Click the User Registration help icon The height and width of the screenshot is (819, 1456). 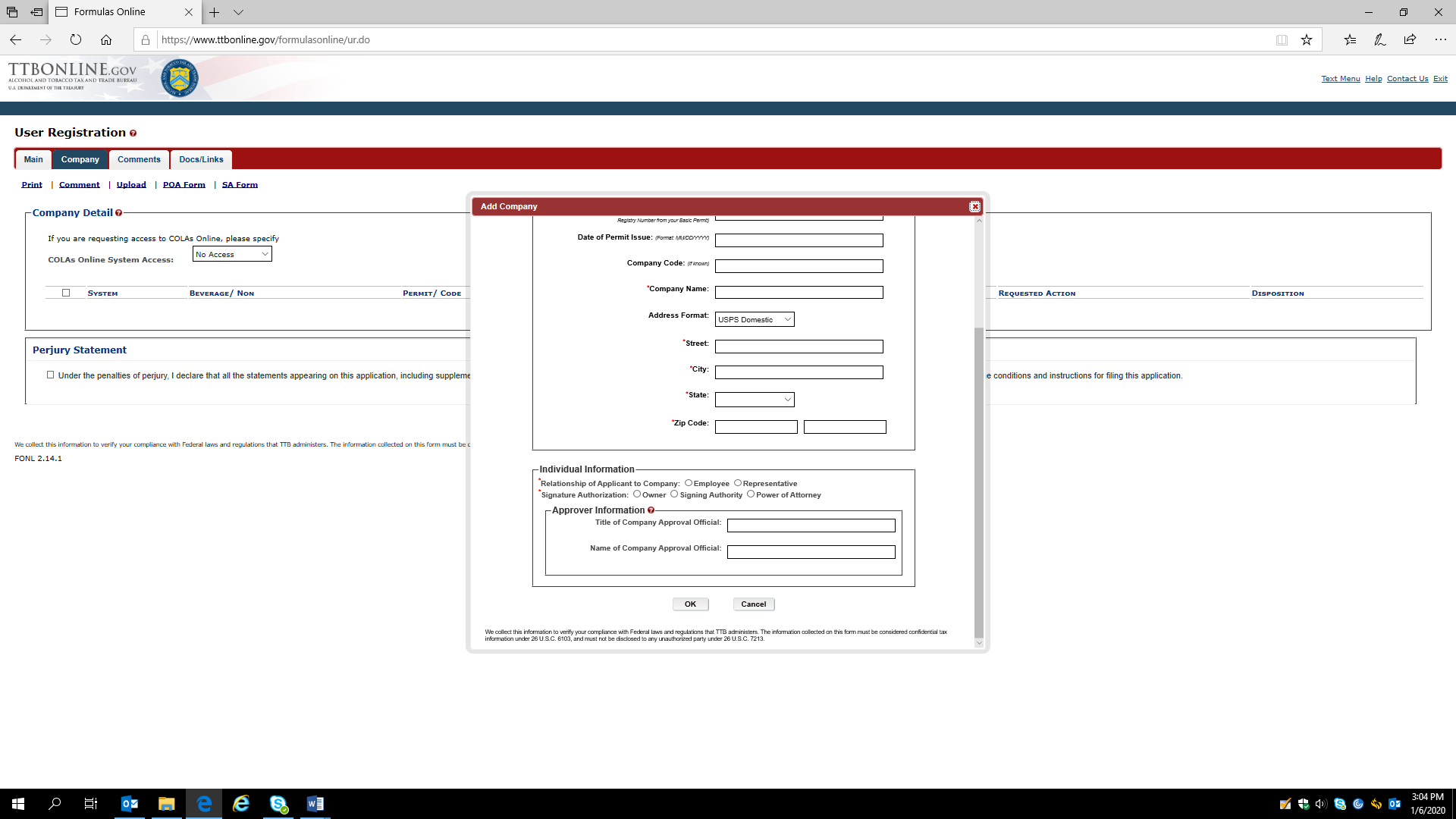(133, 133)
